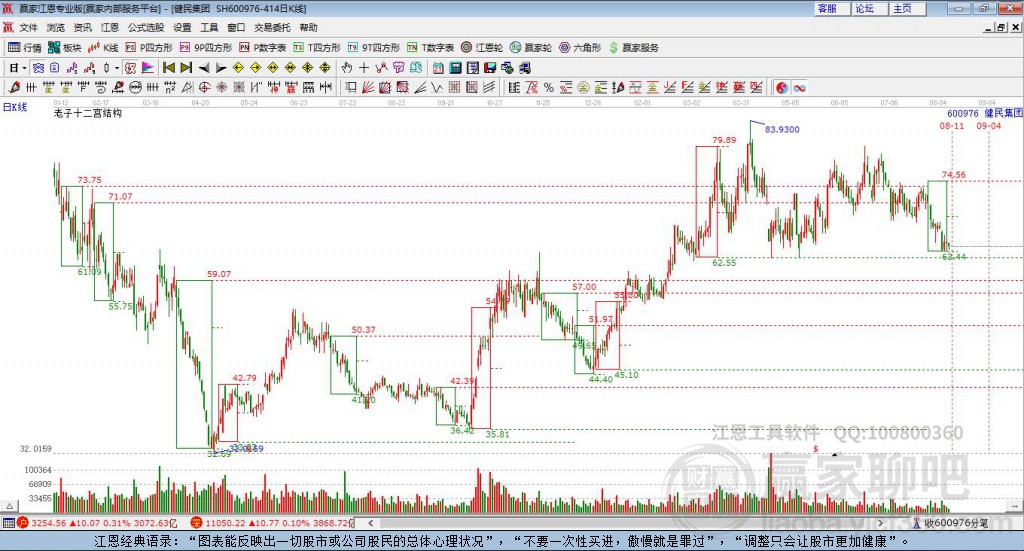Click the 客服 button in title bar
Image resolution: width=1024 pixels, height=551 pixels.
[x=832, y=8]
